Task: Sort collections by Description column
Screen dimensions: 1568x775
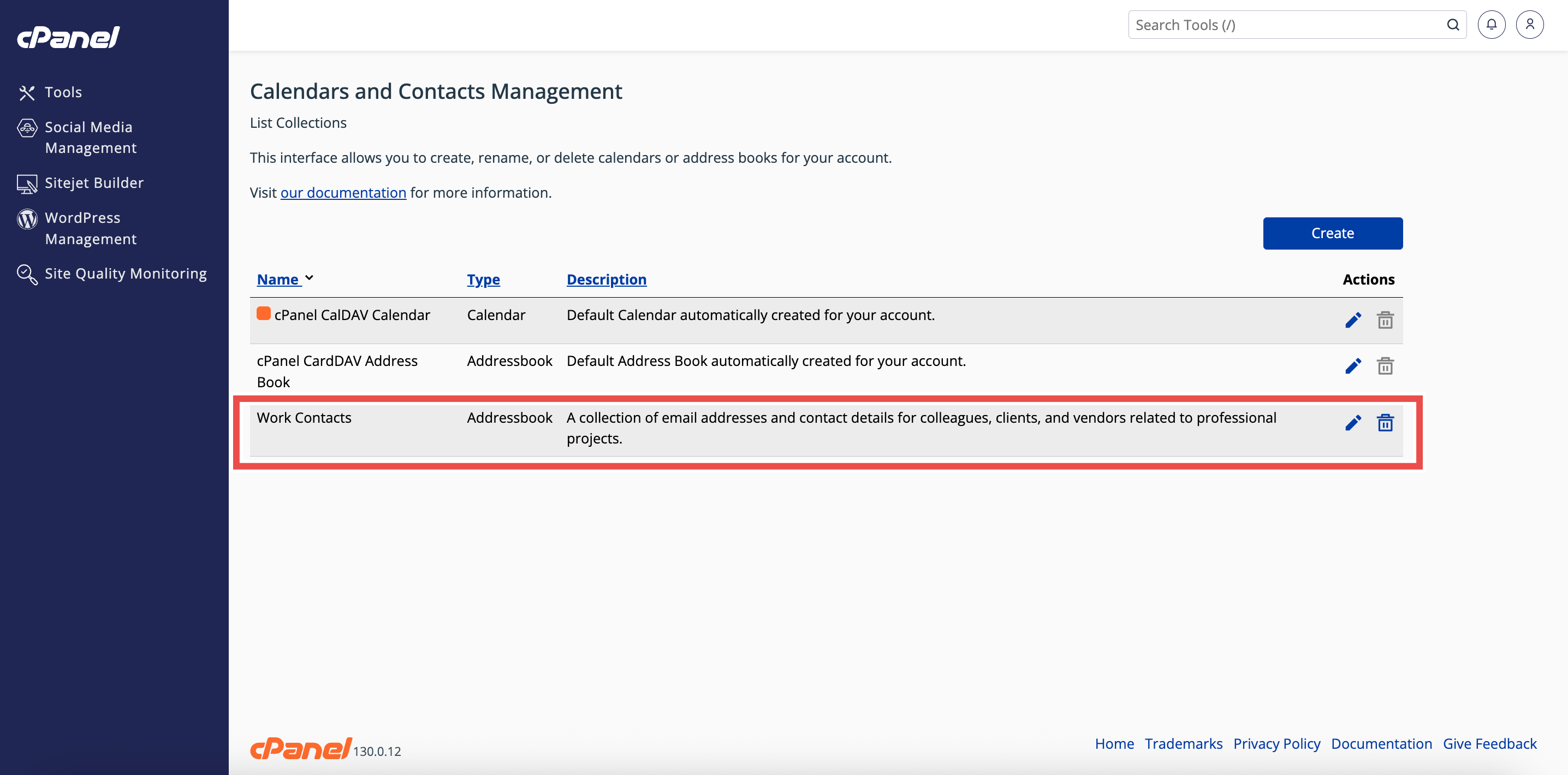Action: point(606,280)
